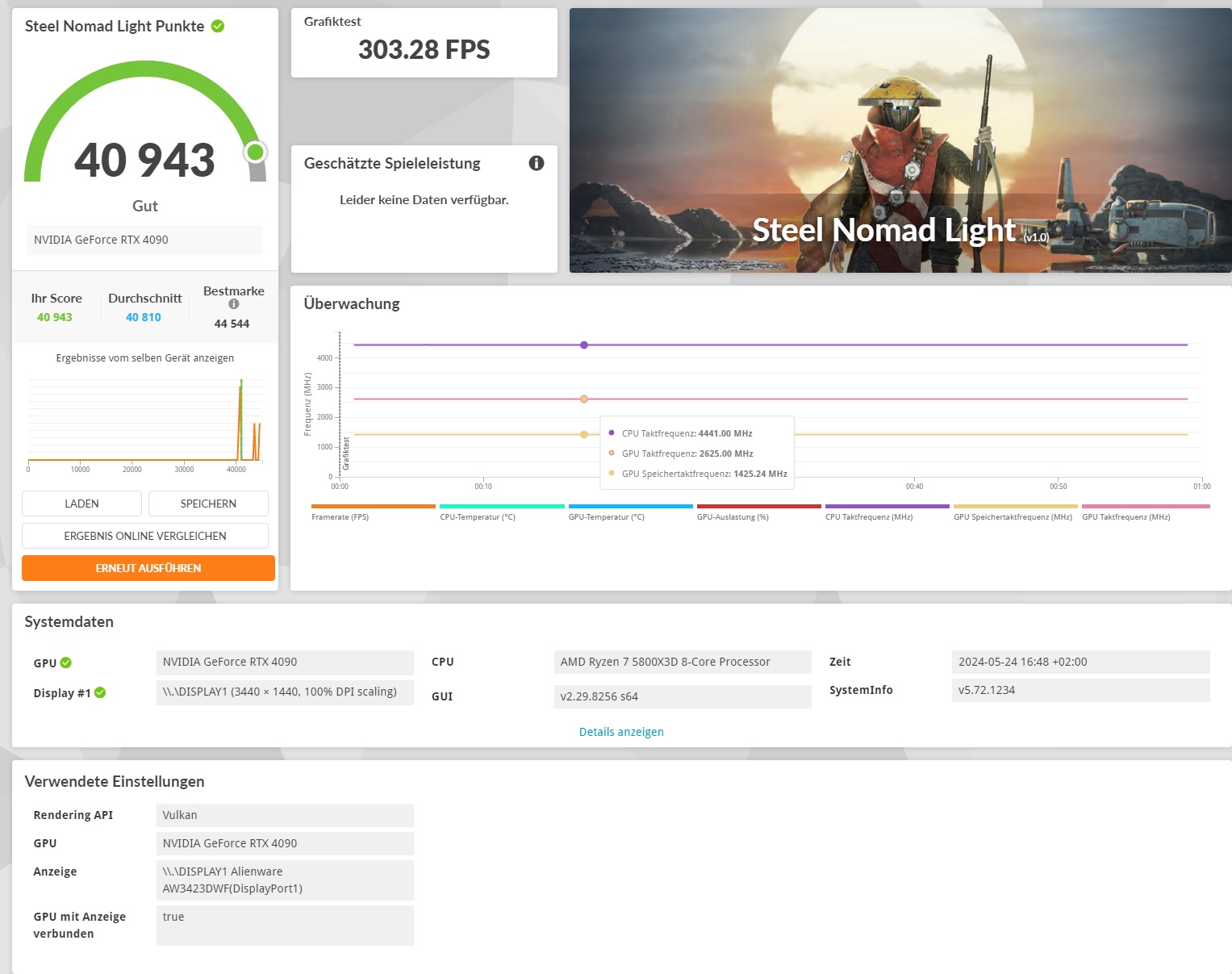Image resolution: width=1232 pixels, height=974 pixels.
Task: Click the orange GPU clock data point on the chart
Action: click(x=584, y=399)
